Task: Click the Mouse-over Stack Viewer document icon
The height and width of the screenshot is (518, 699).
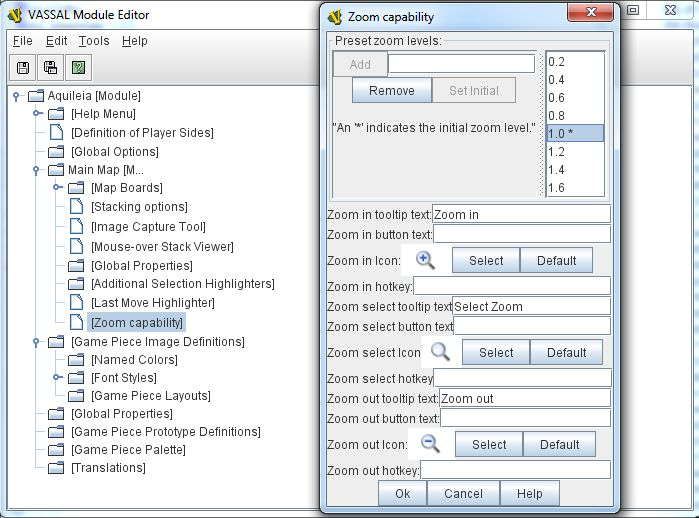Action: pyautogui.click(x=76, y=246)
